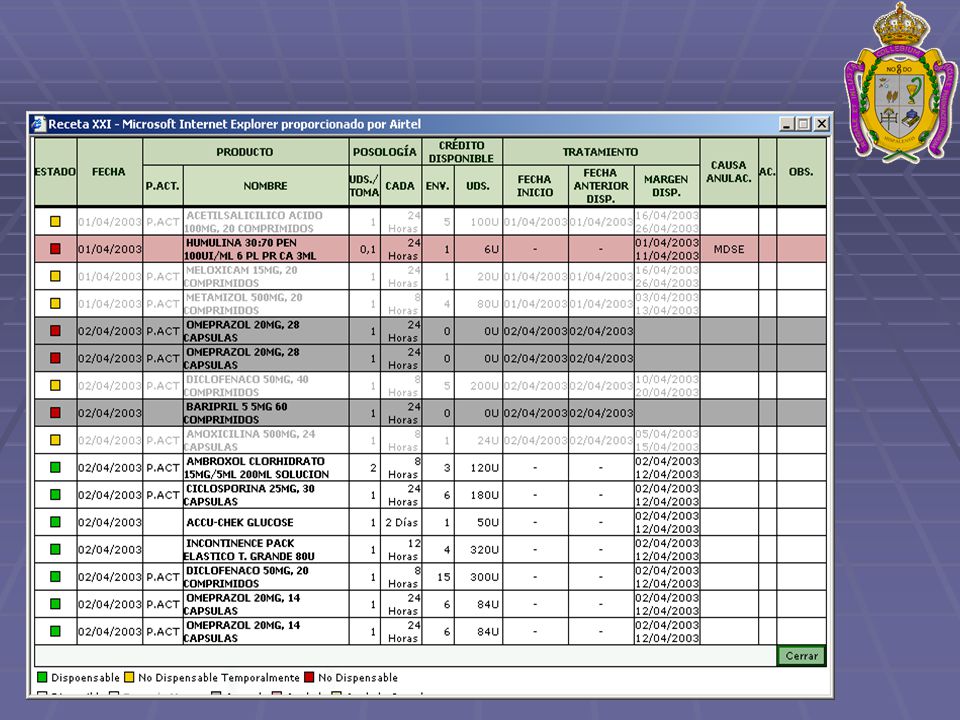
Task: Click the 180U units cell
Action: point(478,495)
